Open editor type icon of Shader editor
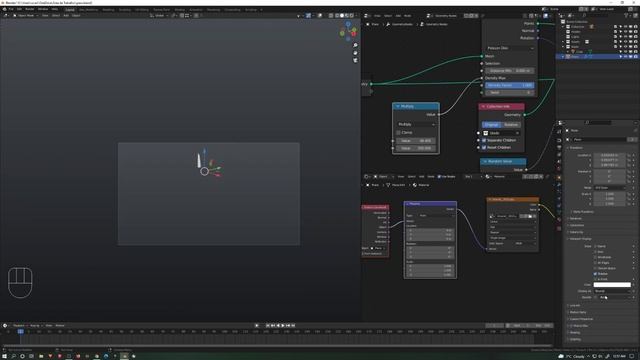 367,177
